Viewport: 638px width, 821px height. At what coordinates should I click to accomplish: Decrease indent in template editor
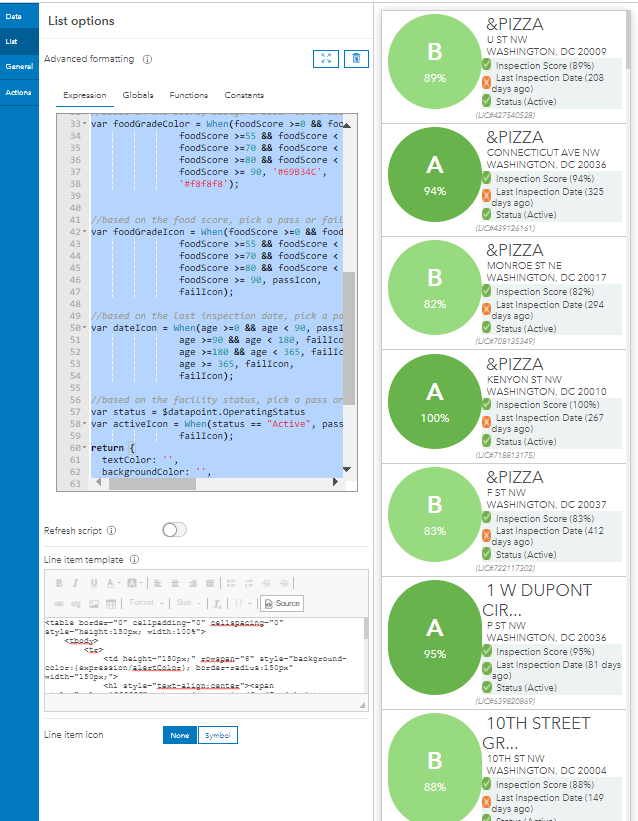266,583
